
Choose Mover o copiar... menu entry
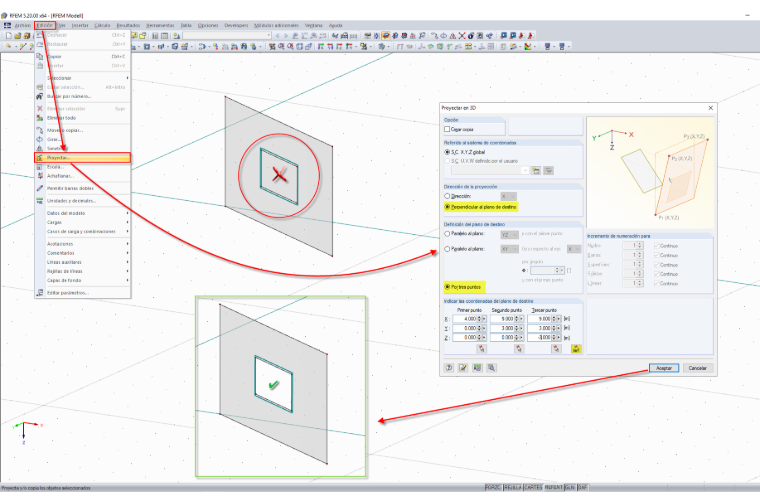(x=82, y=130)
